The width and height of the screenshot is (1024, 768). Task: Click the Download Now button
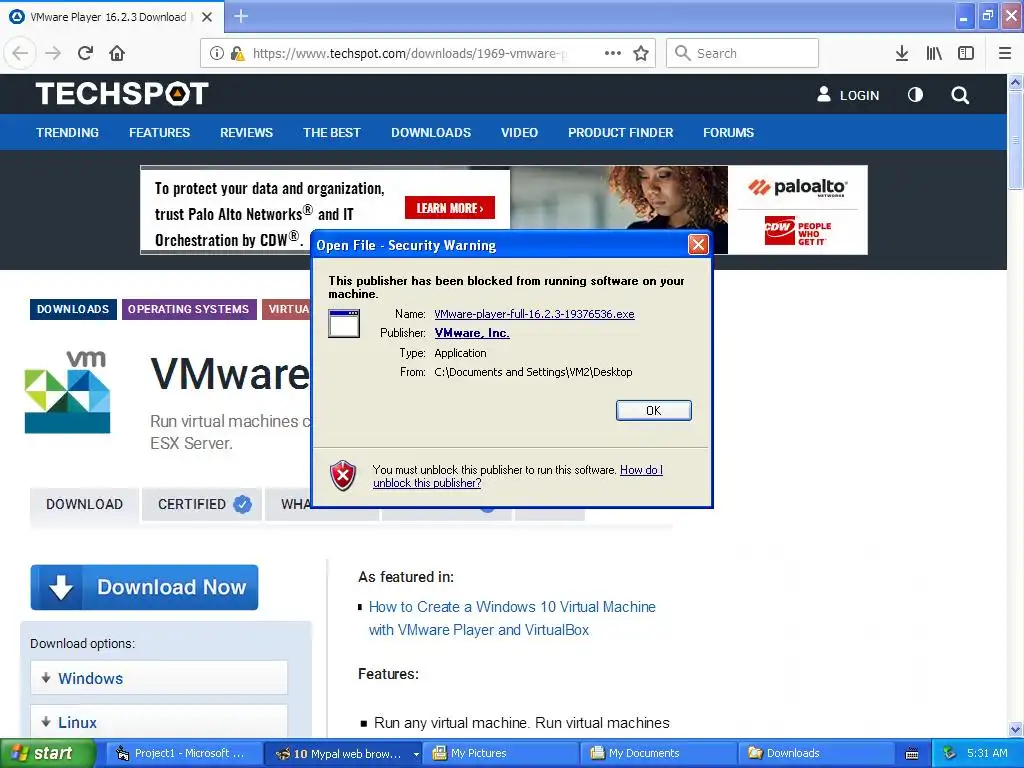pyautogui.click(x=144, y=587)
